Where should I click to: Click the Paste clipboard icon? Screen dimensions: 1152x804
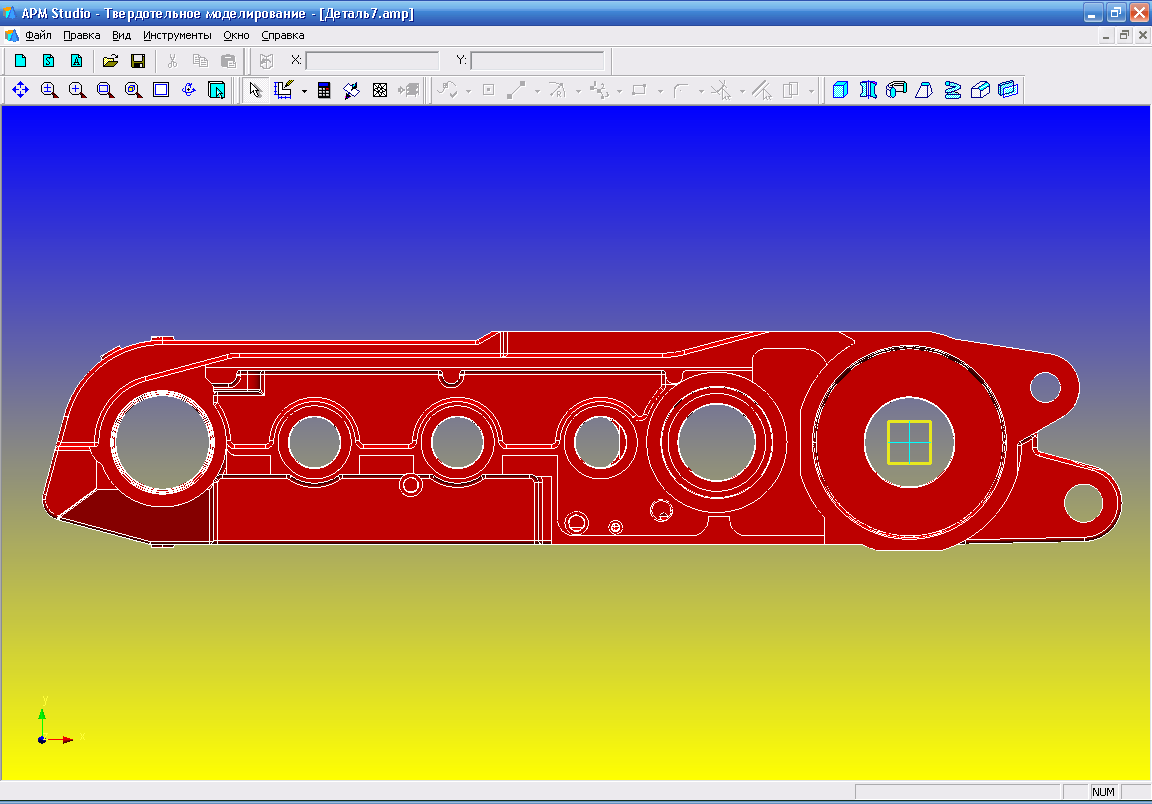[228, 61]
